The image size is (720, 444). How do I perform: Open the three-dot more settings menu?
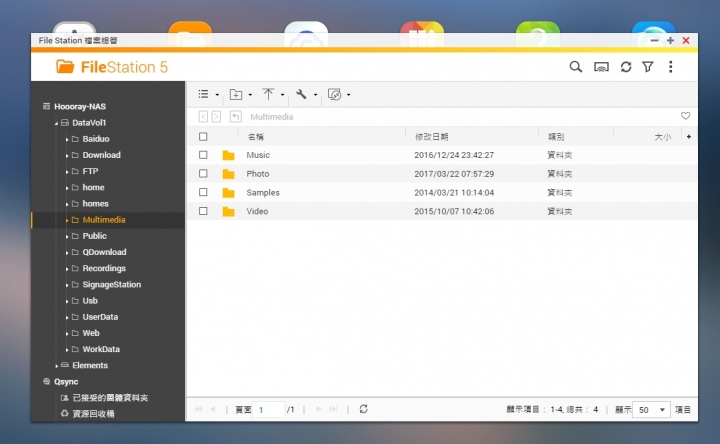[670, 67]
